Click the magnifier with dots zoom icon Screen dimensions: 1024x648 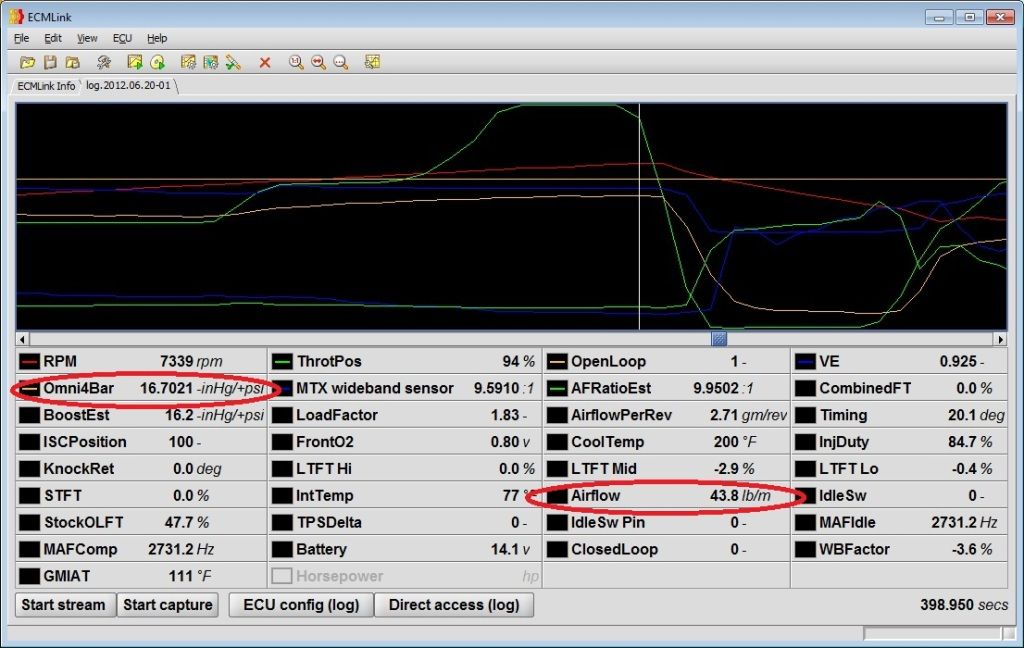pyautogui.click(x=340, y=62)
